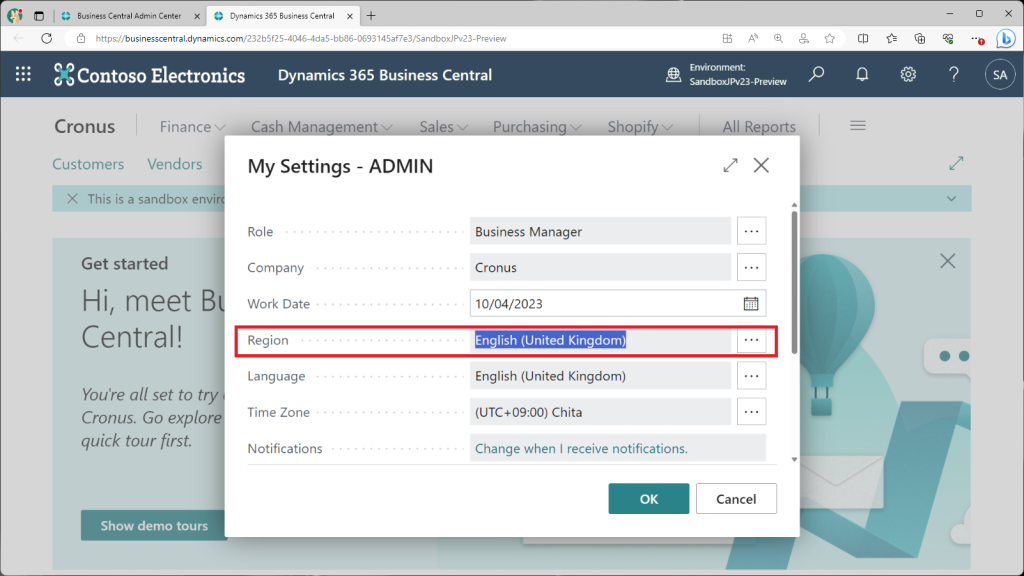1024x576 pixels.
Task: Open the Work Date calendar picker
Action: coord(751,304)
